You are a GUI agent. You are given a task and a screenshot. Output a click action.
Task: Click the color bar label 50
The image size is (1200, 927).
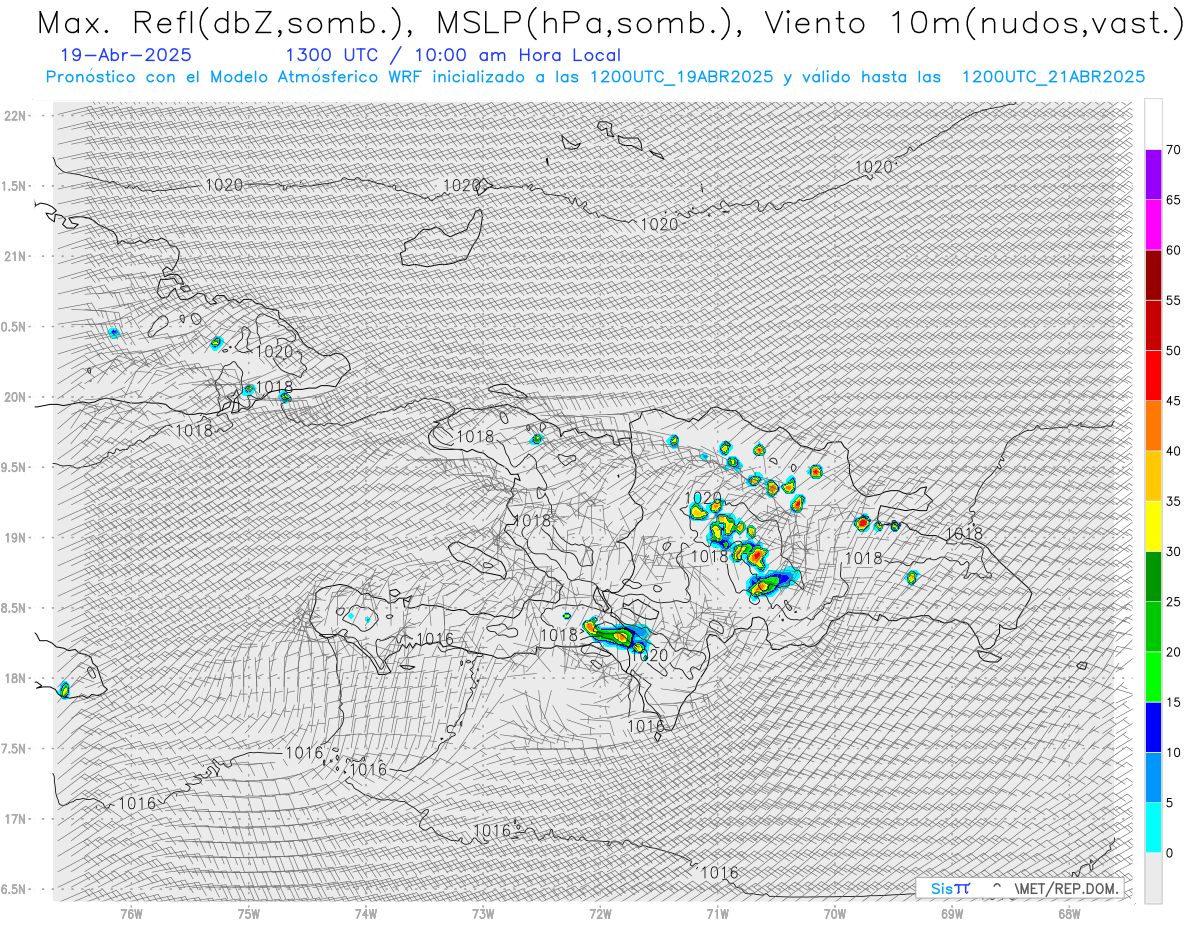(1173, 351)
